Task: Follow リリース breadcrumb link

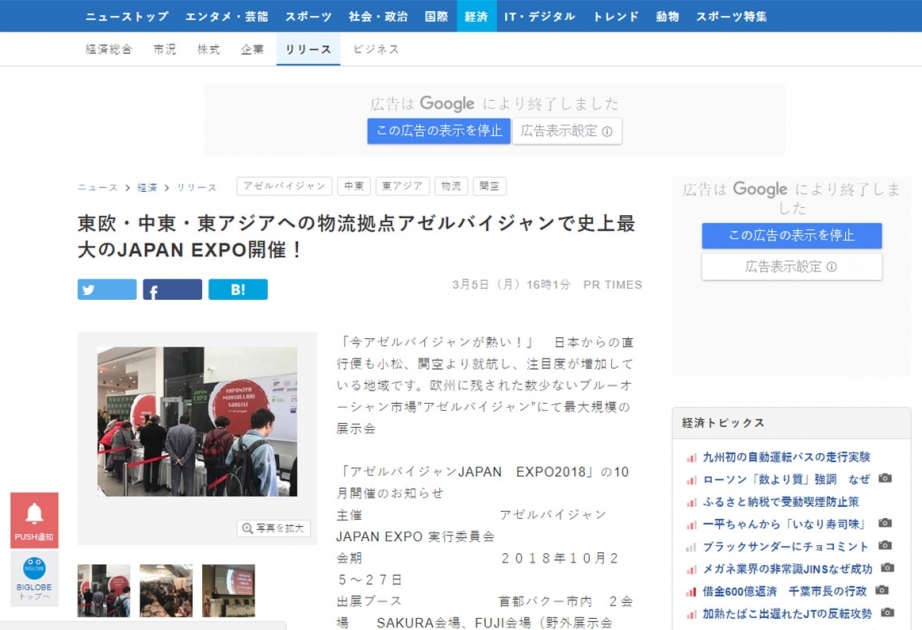Action: (196, 187)
